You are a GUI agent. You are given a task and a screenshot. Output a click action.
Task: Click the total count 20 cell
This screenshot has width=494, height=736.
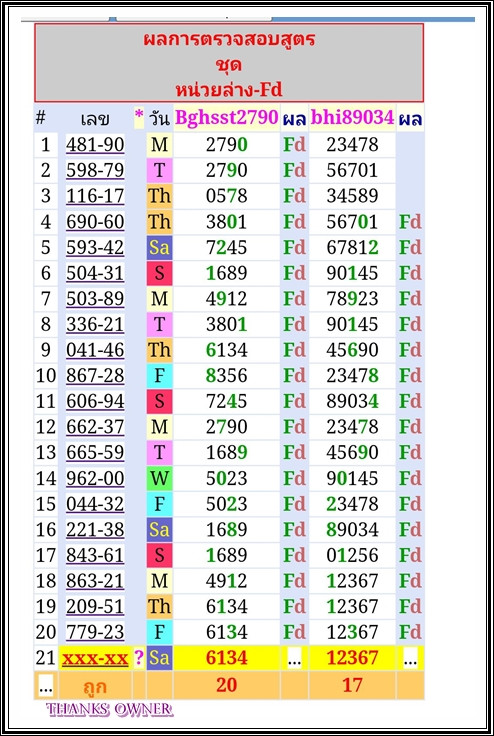click(226, 685)
